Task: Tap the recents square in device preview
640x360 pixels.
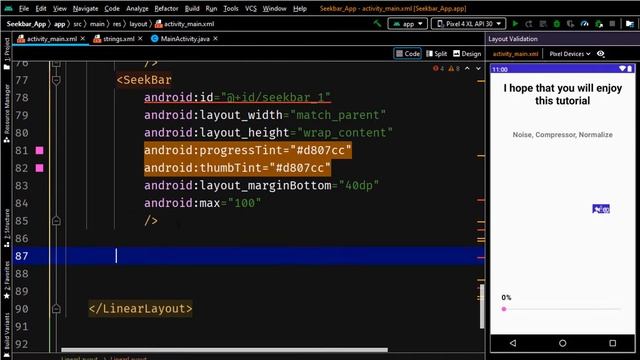Action: [613, 343]
